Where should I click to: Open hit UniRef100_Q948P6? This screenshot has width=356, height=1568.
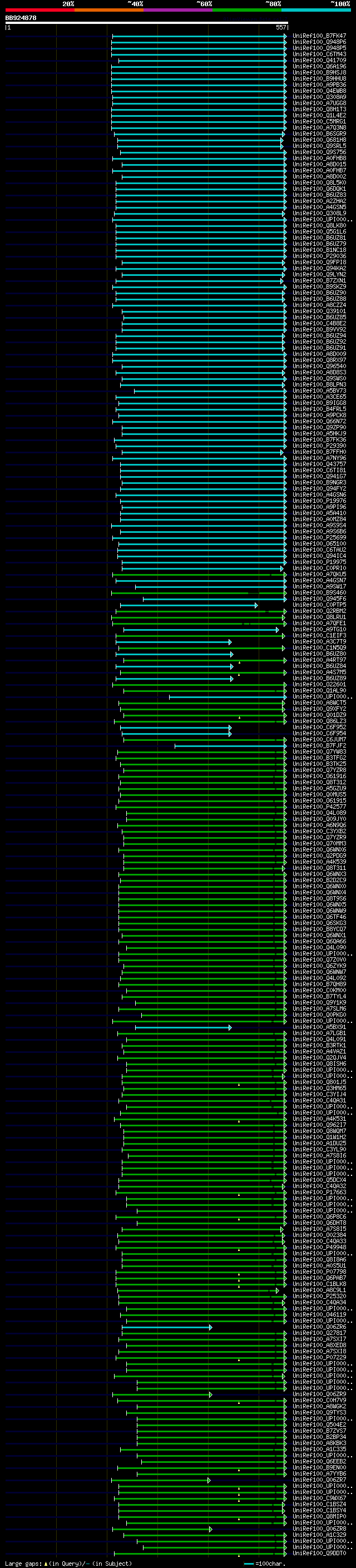click(319, 42)
